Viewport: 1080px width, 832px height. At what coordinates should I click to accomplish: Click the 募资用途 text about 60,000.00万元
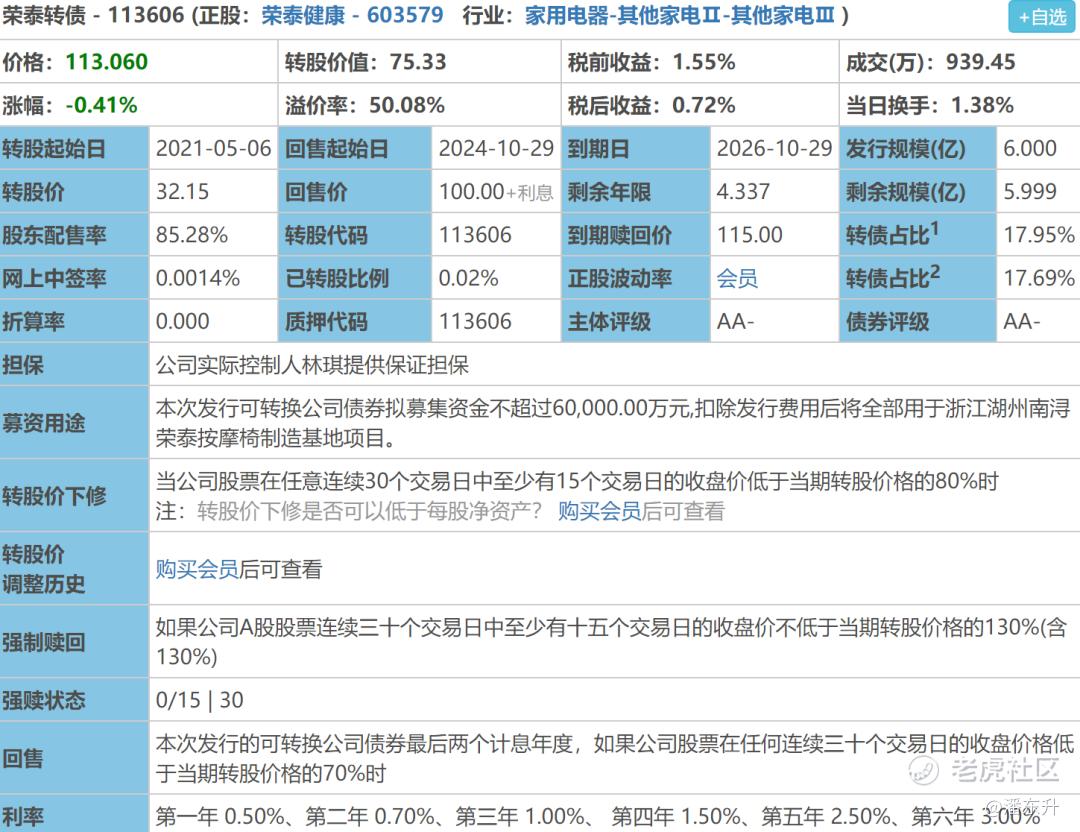pyautogui.click(x=613, y=423)
